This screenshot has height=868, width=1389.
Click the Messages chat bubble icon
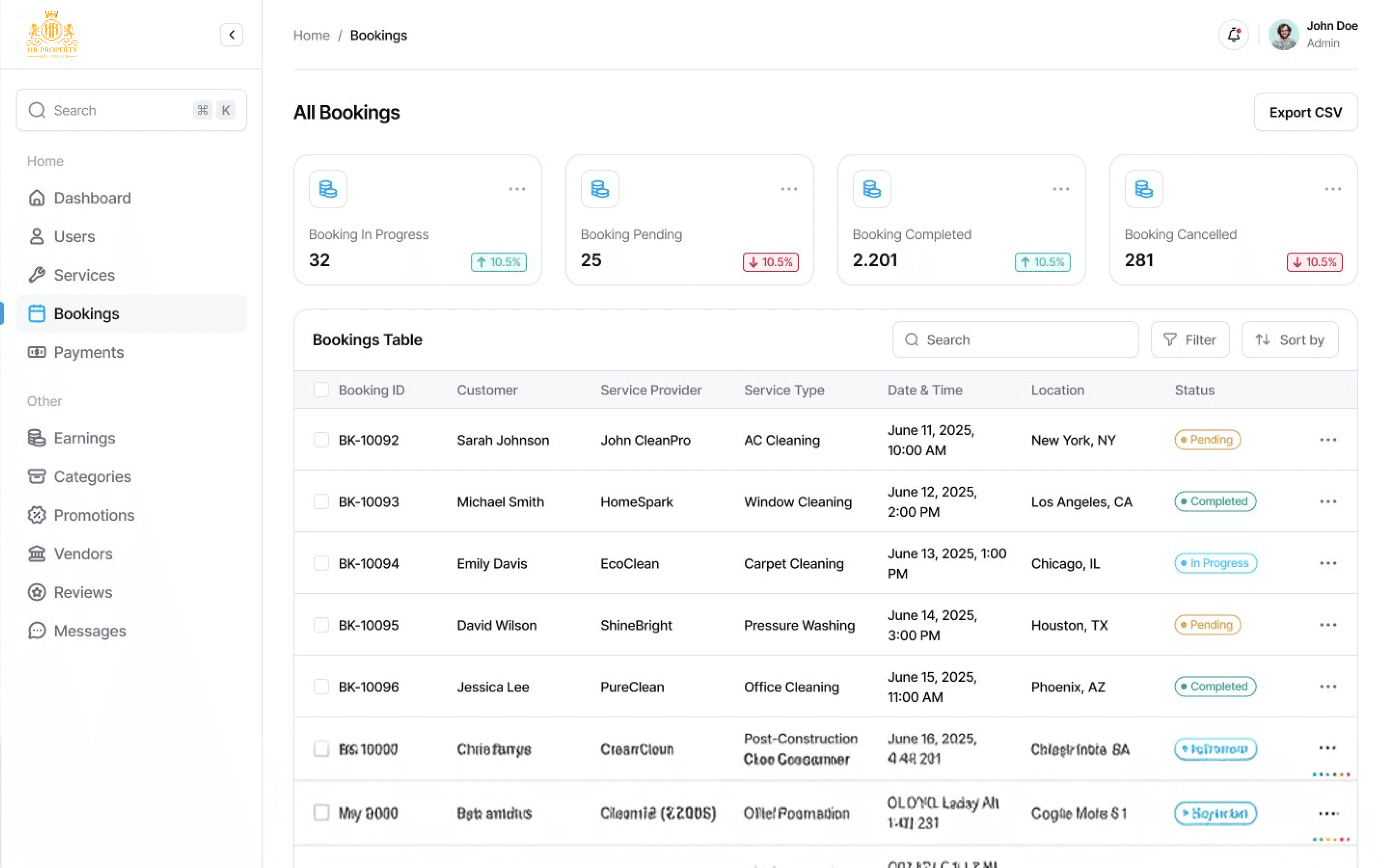tap(37, 630)
